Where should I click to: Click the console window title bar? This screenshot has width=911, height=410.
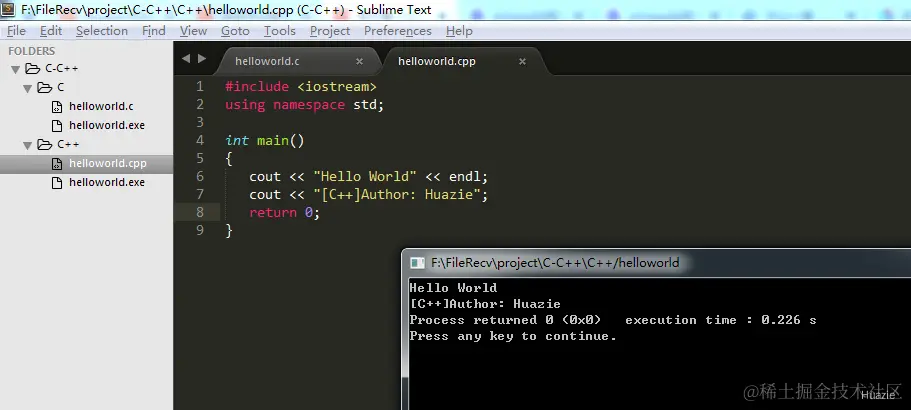657,263
